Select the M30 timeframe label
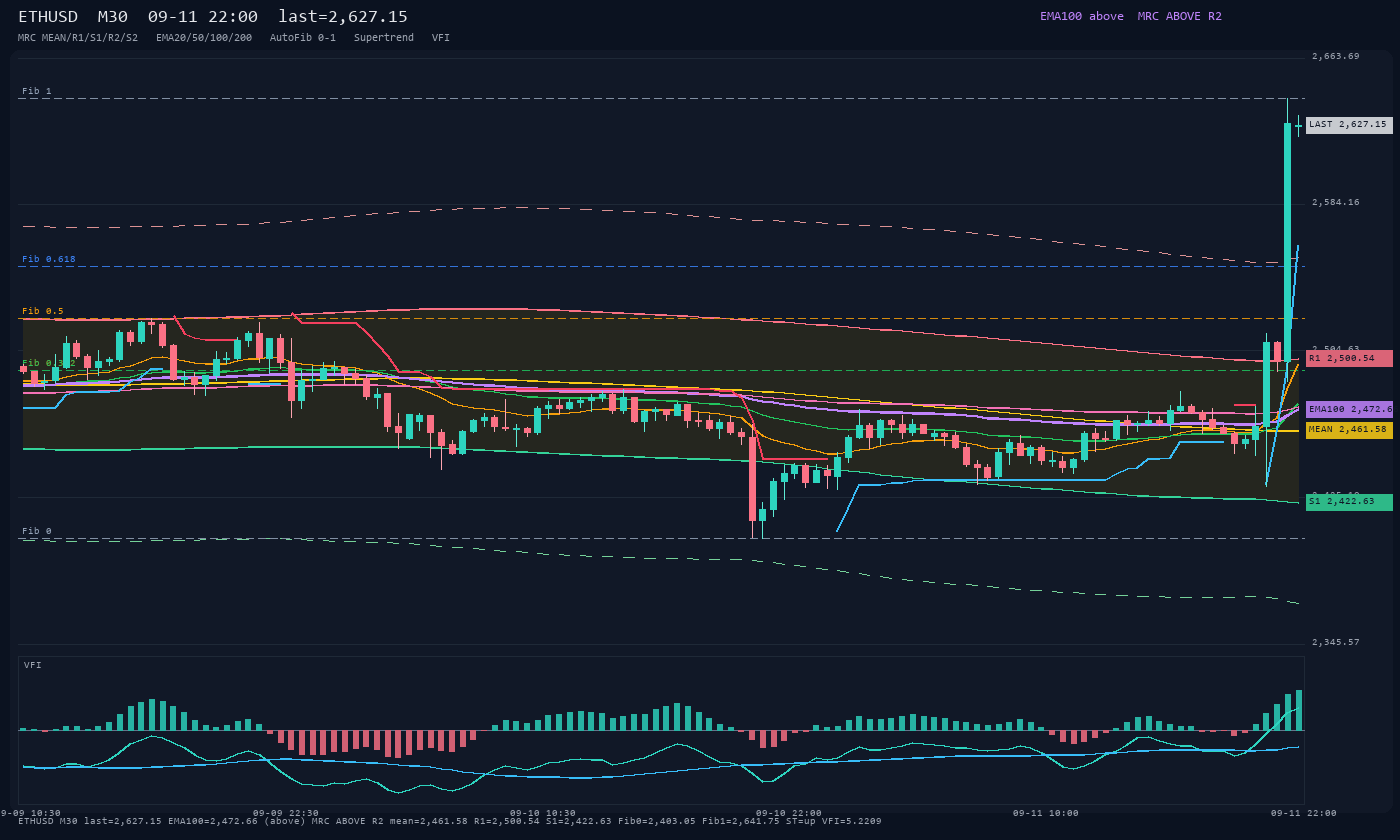This screenshot has width=1400, height=840. [113, 17]
